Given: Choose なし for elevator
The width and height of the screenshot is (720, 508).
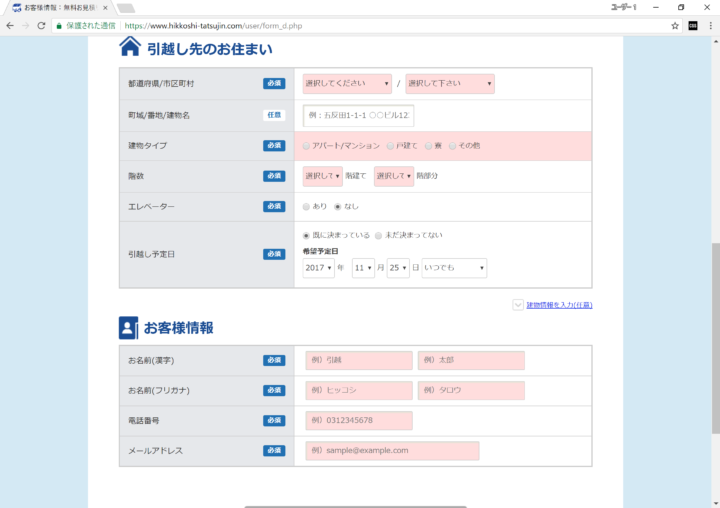Looking at the screenshot, I should (x=338, y=207).
